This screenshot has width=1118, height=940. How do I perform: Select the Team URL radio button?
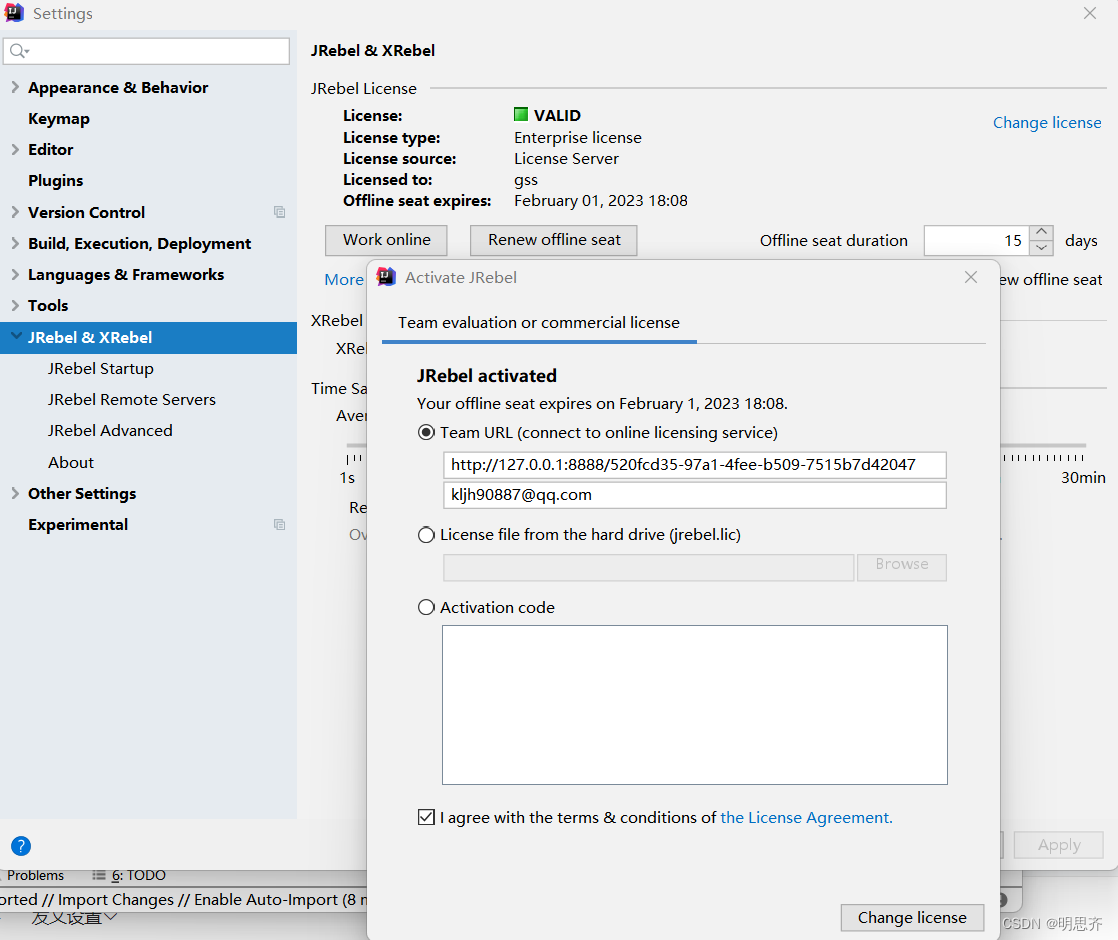426,432
